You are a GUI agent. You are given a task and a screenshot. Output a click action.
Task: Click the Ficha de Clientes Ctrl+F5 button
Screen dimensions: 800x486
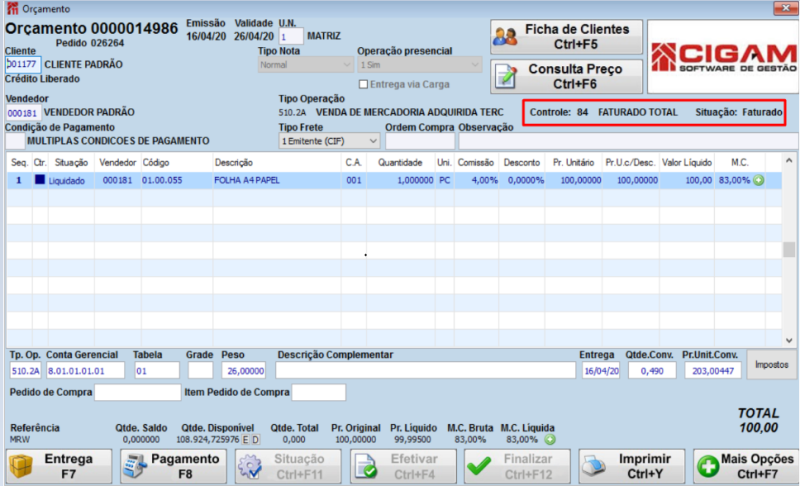coord(566,37)
